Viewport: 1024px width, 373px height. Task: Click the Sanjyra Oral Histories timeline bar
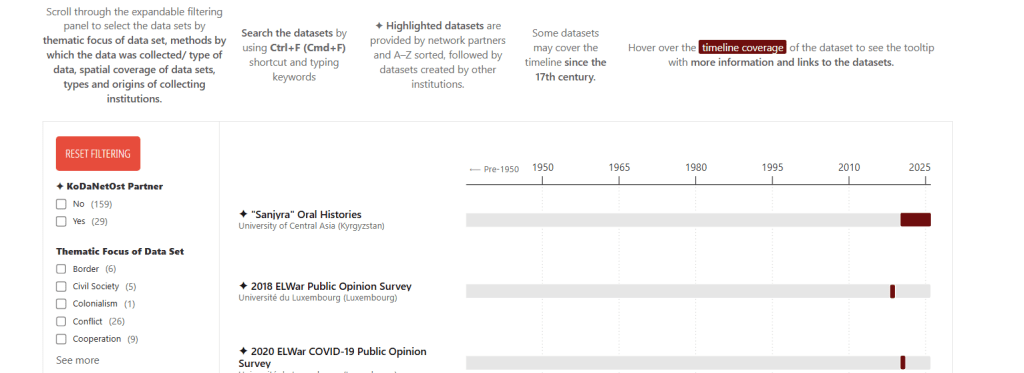915,220
